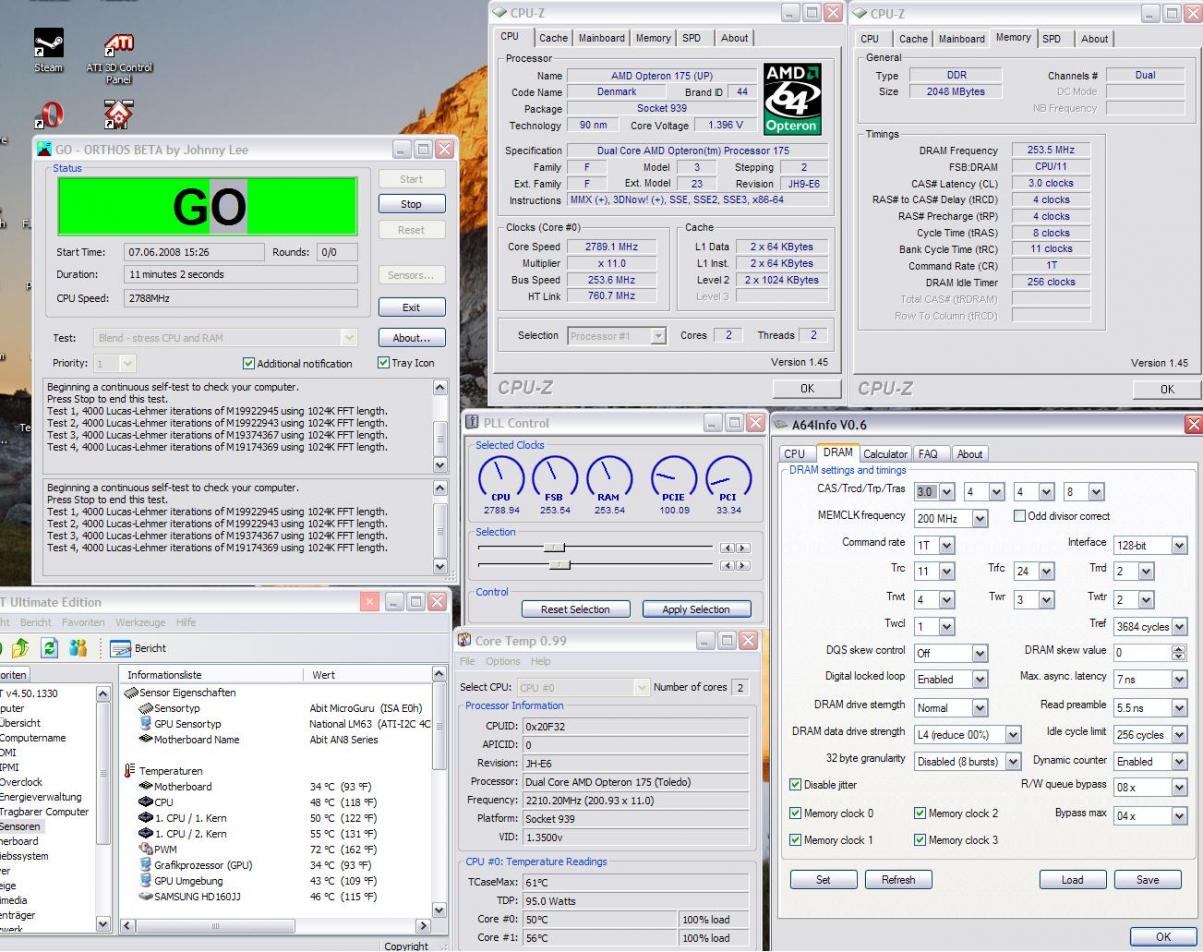
Task: Toggle Additional notification checkbox in ORTHOS
Action: 249,363
